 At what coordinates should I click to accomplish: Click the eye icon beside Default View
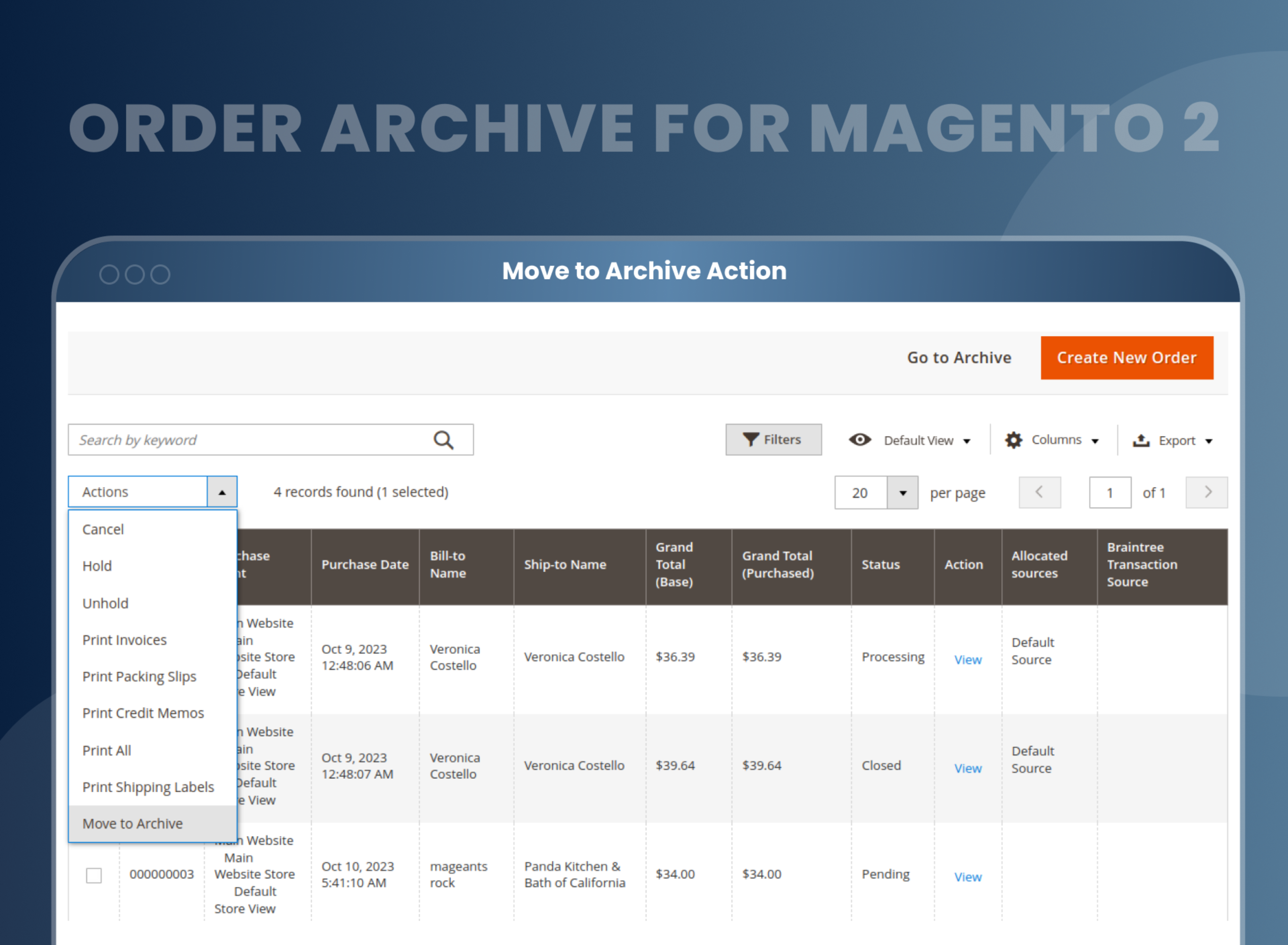859,439
